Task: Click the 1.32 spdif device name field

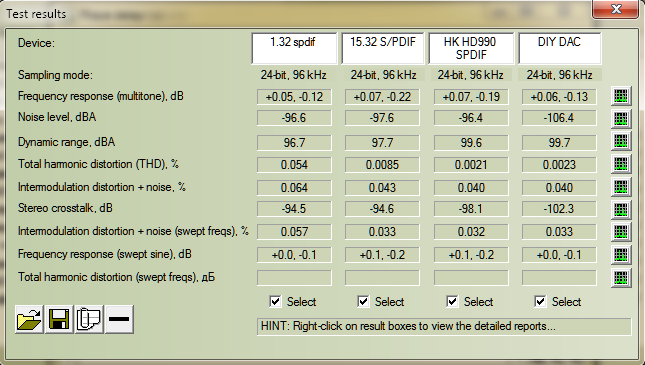Action: (x=294, y=49)
